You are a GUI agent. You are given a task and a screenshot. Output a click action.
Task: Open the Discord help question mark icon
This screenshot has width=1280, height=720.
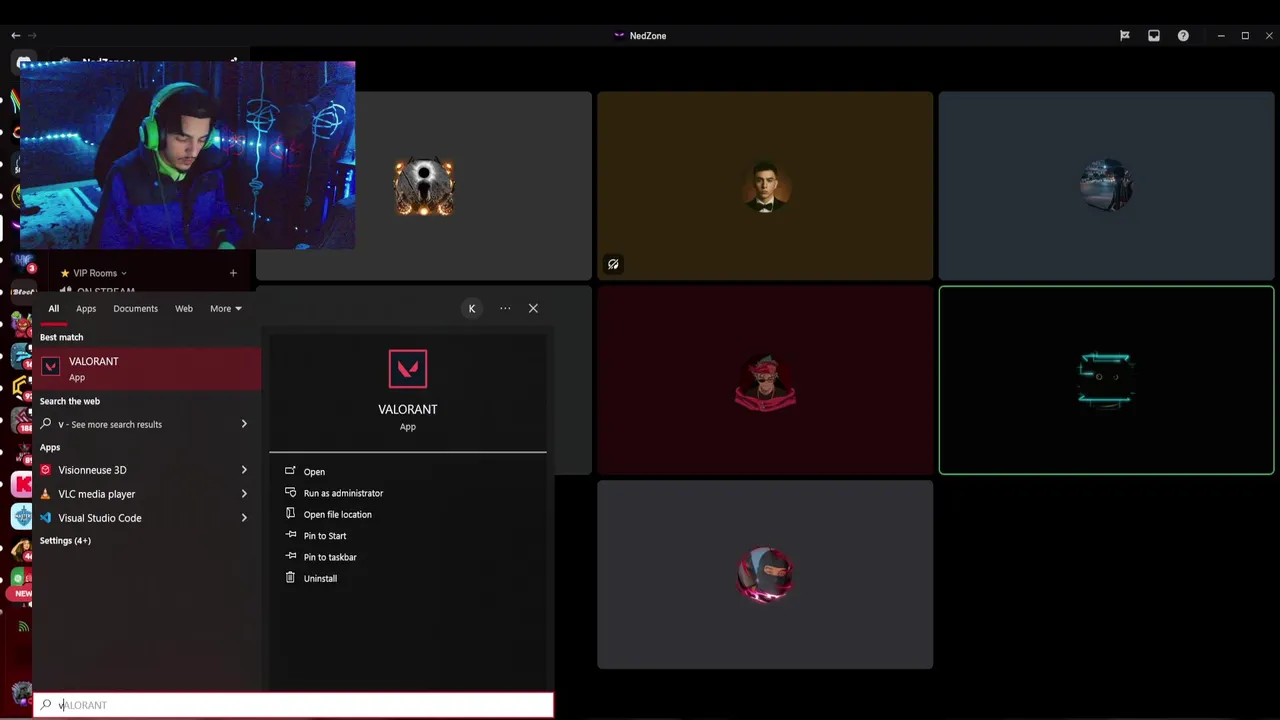tap(1183, 35)
